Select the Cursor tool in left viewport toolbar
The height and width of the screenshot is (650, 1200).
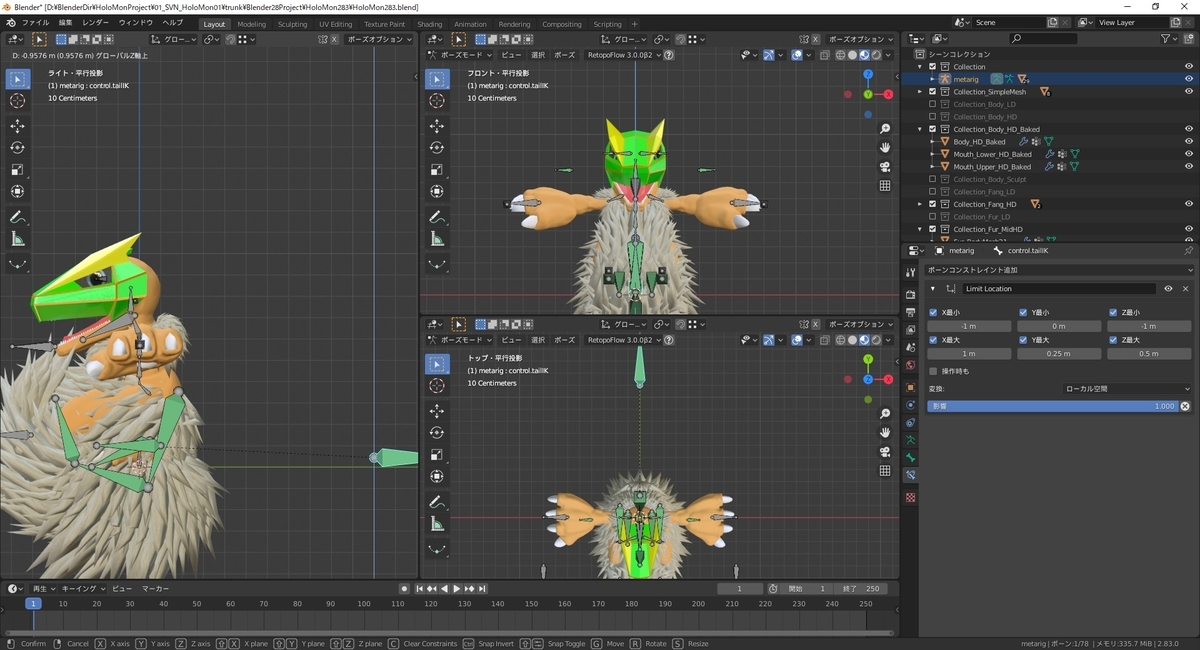pos(17,101)
